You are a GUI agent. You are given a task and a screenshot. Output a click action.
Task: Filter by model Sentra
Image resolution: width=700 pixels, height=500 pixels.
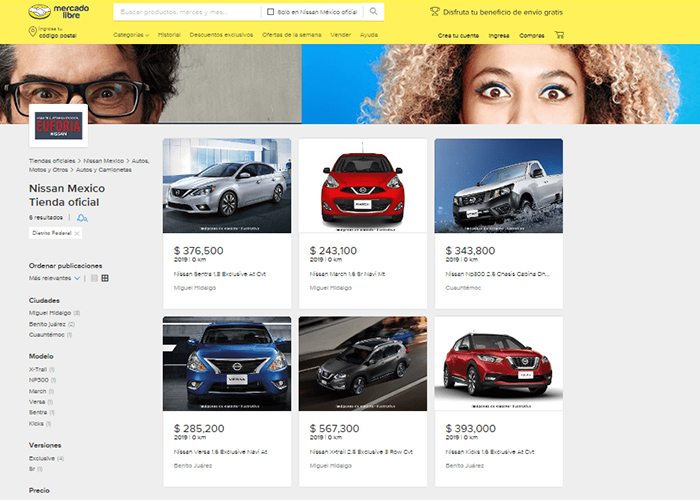(x=42, y=412)
